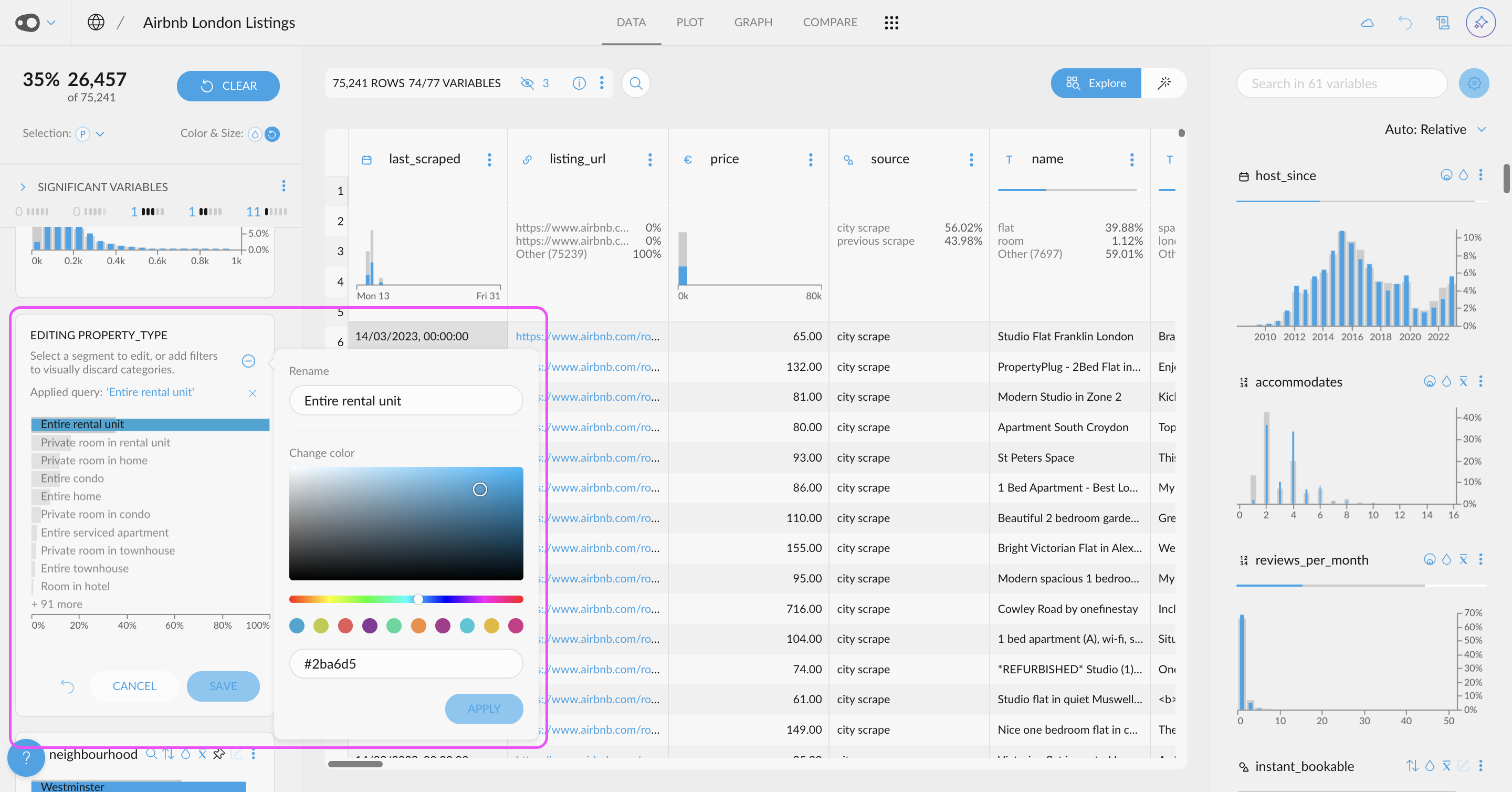Sort the instant_bookable variable
This screenshot has width=1512, height=792.
click(x=1412, y=766)
